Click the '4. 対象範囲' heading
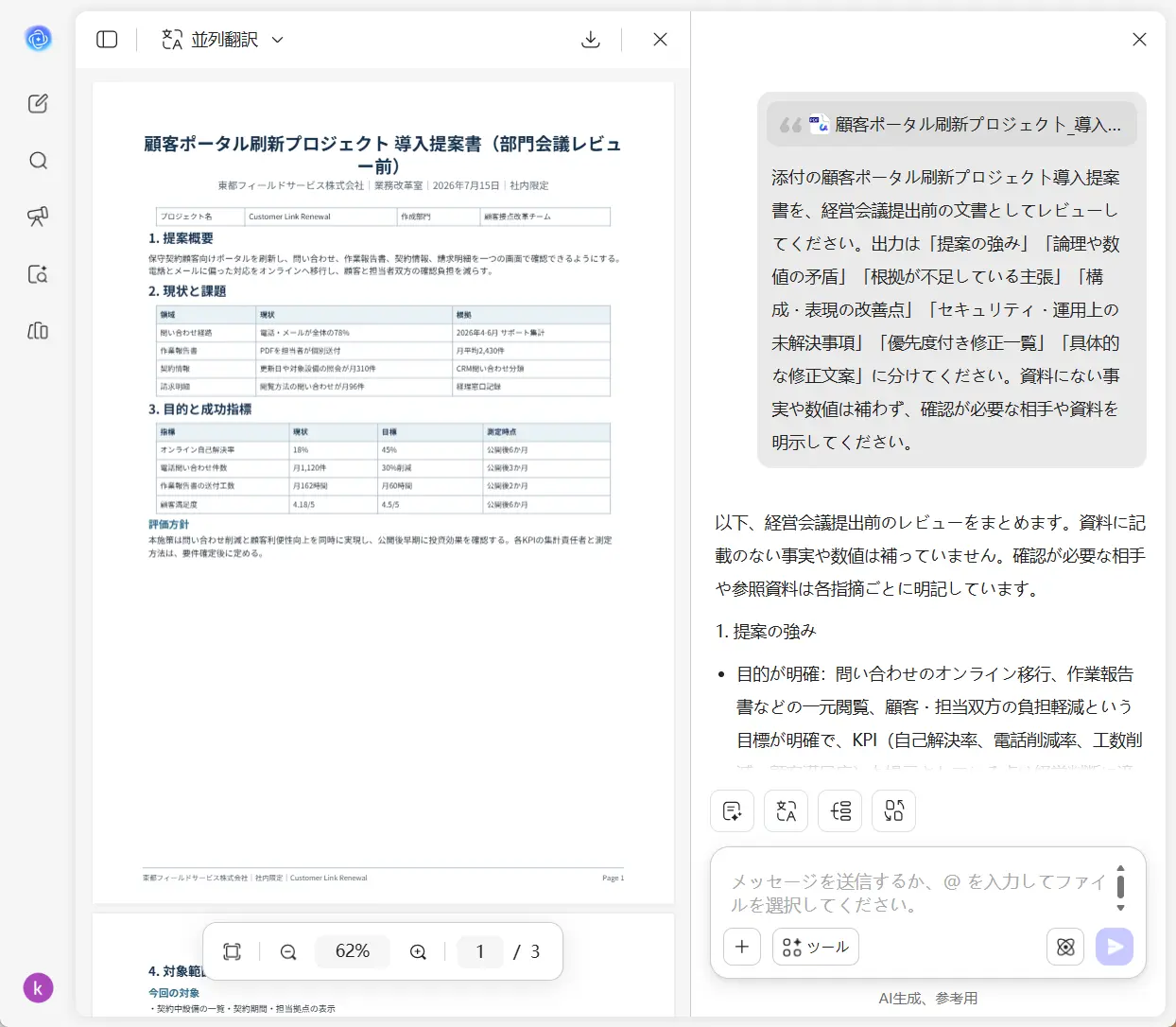The height and width of the screenshot is (1027, 1176). tap(177, 971)
